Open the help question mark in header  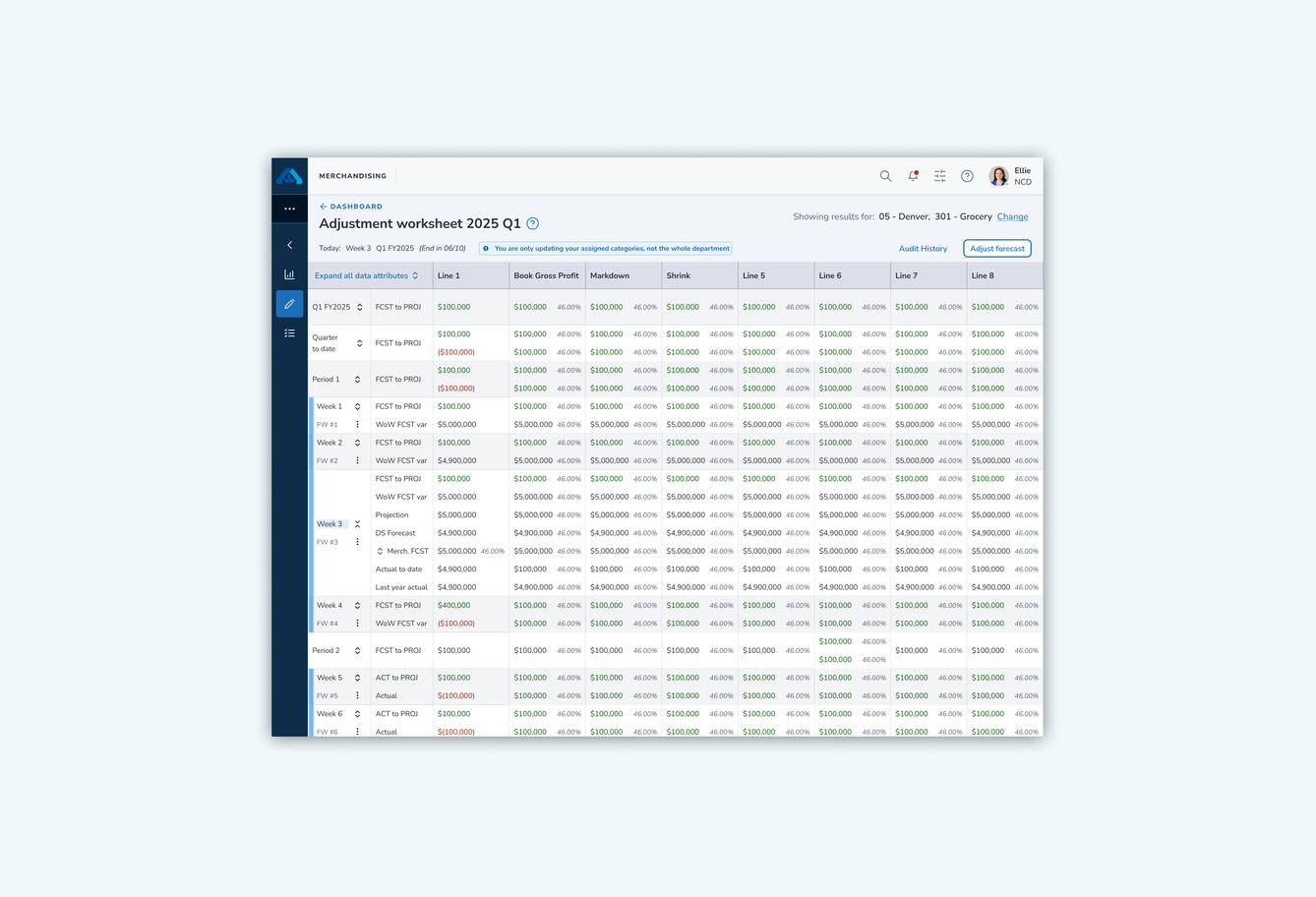point(967,176)
